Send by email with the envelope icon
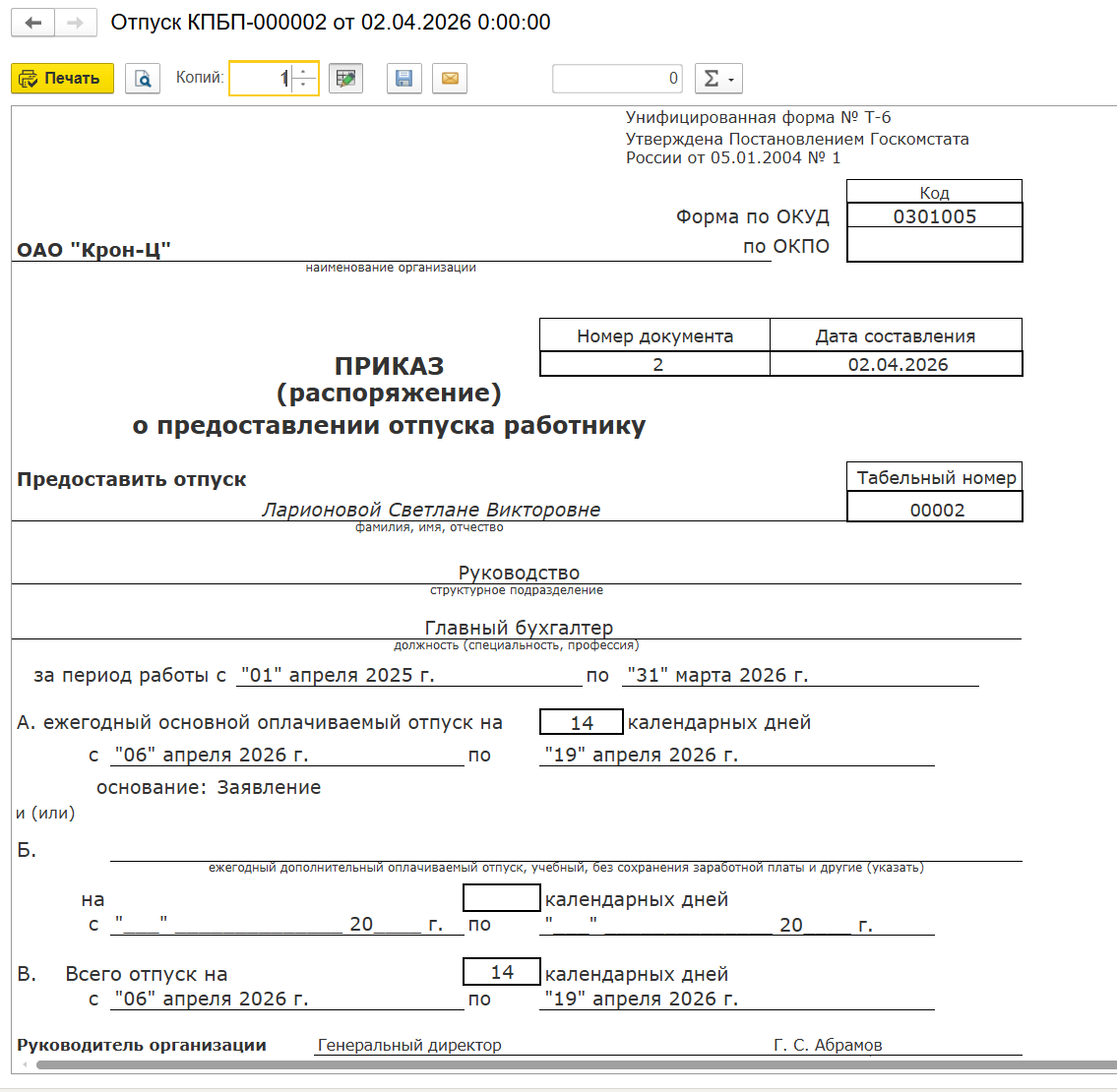 point(450,79)
